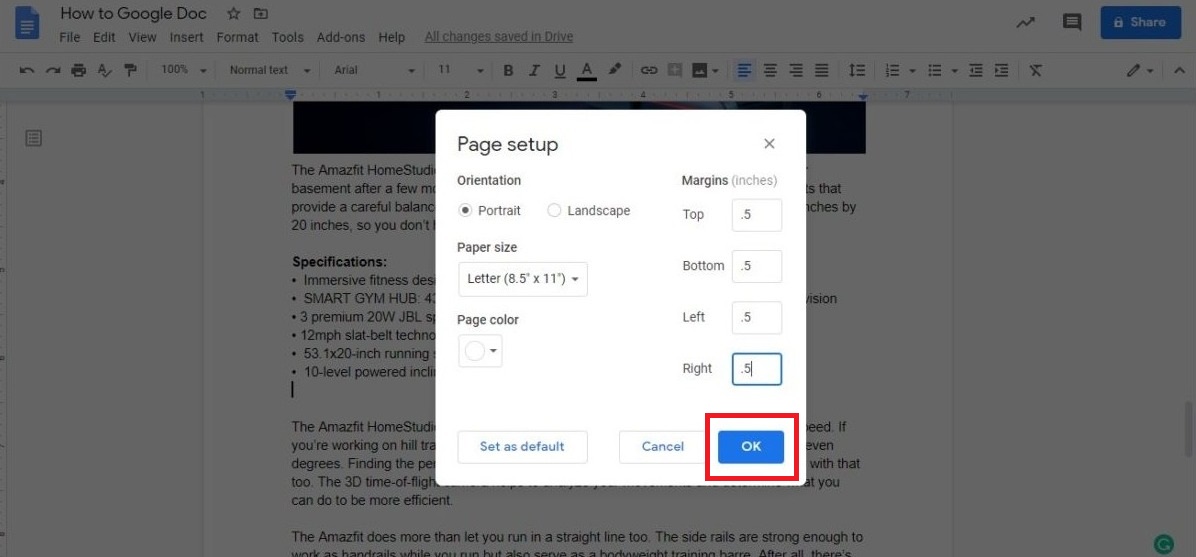
Task: Open the Normal text style dropdown
Action: tap(270, 70)
